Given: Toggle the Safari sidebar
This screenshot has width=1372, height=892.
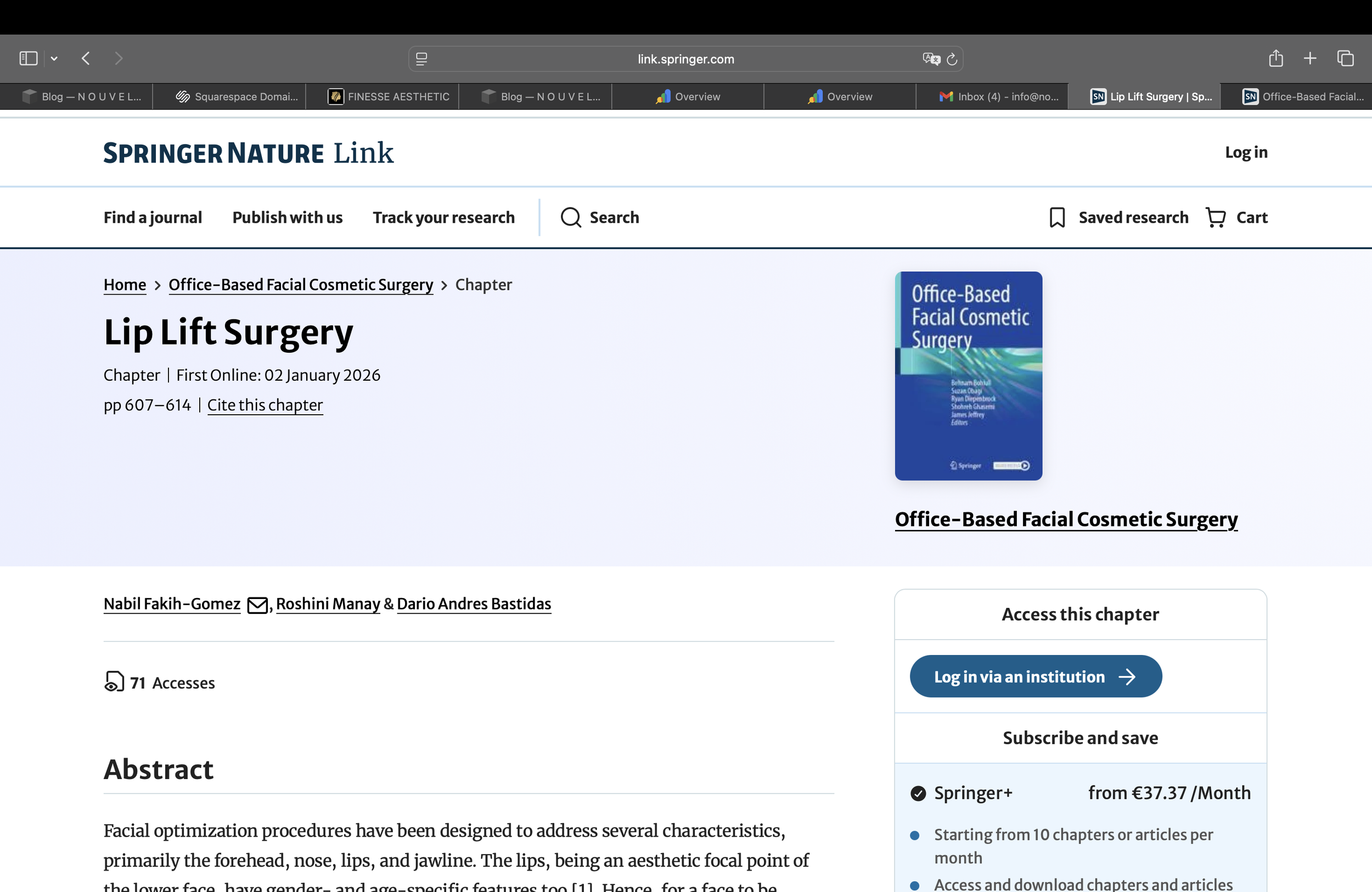Looking at the screenshot, I should point(27,58).
